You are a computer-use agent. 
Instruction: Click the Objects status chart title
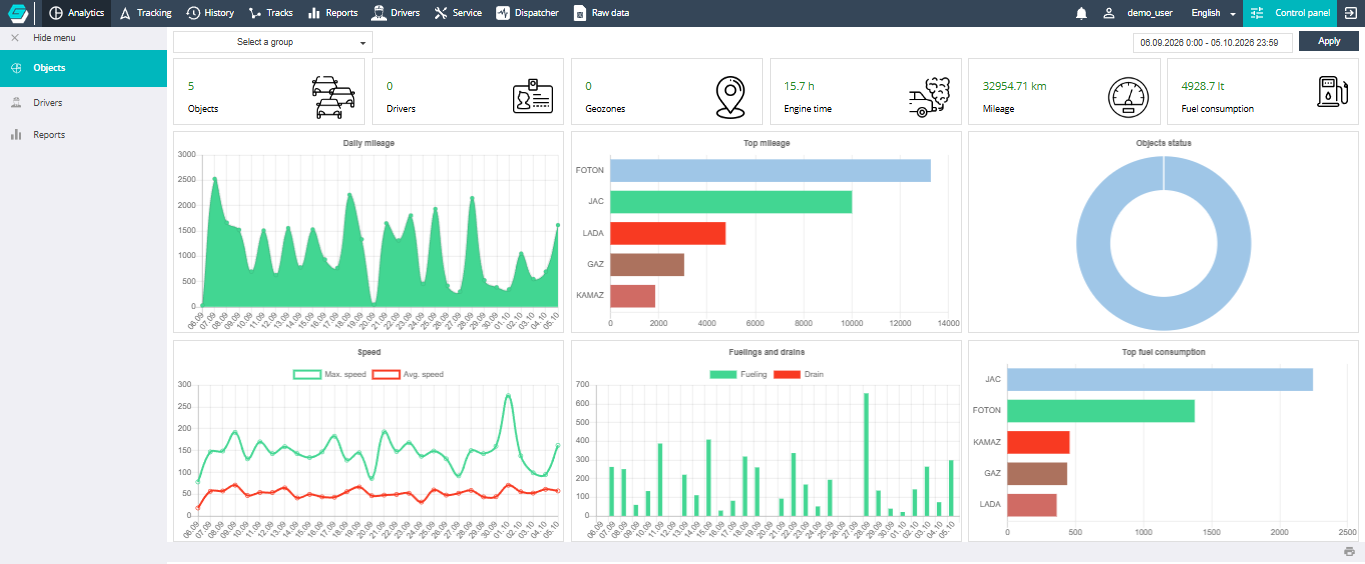pyautogui.click(x=1163, y=143)
